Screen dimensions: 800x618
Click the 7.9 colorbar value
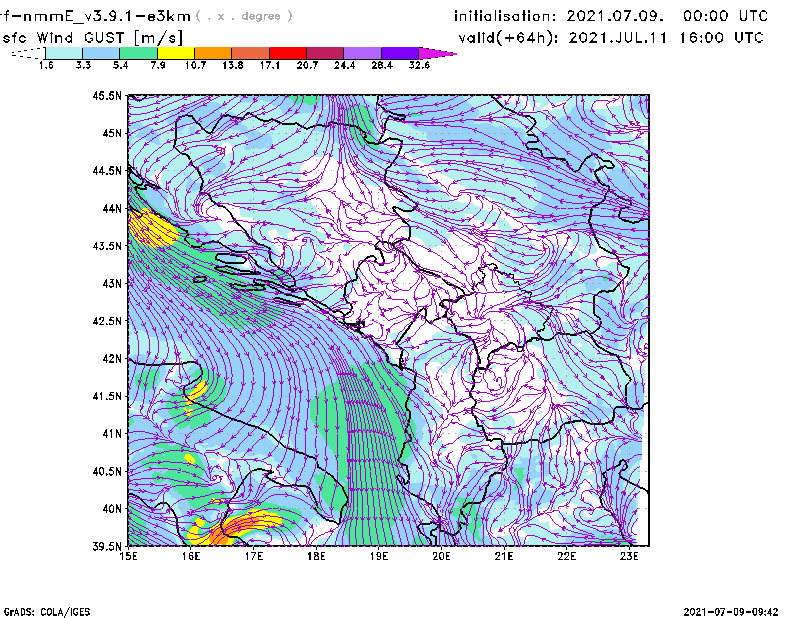(x=158, y=65)
